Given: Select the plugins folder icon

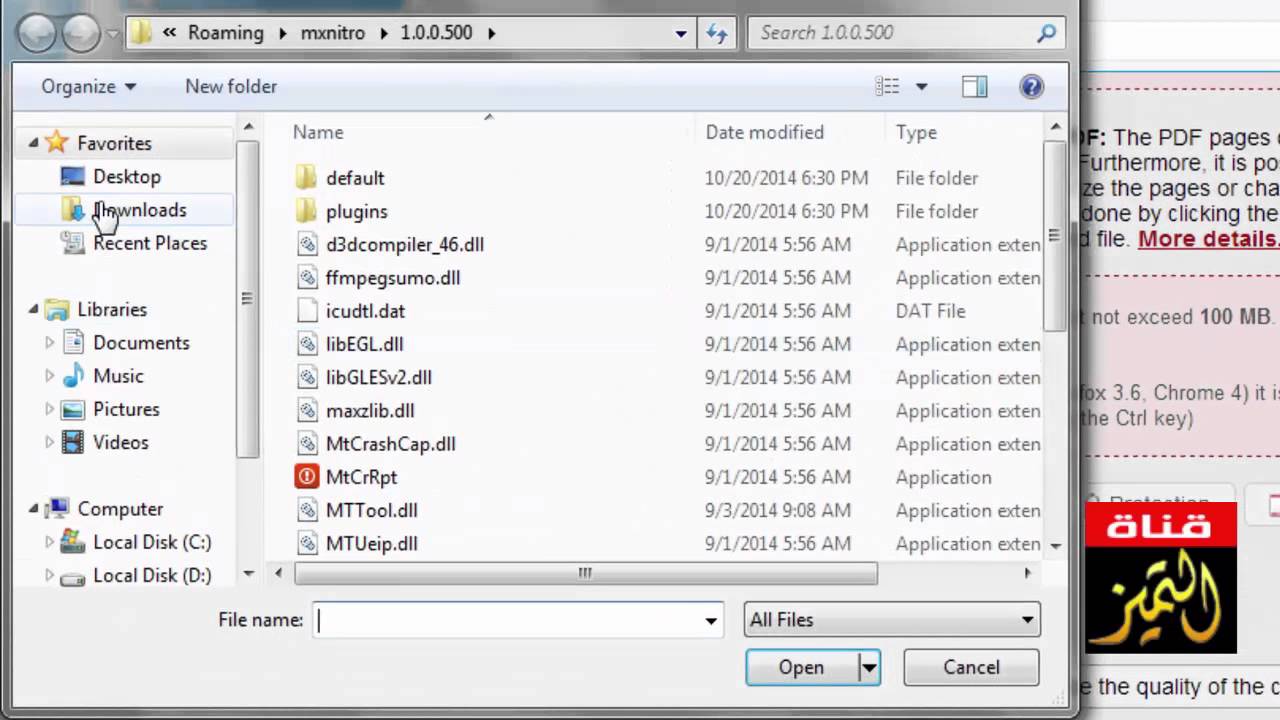Looking at the screenshot, I should [307, 211].
